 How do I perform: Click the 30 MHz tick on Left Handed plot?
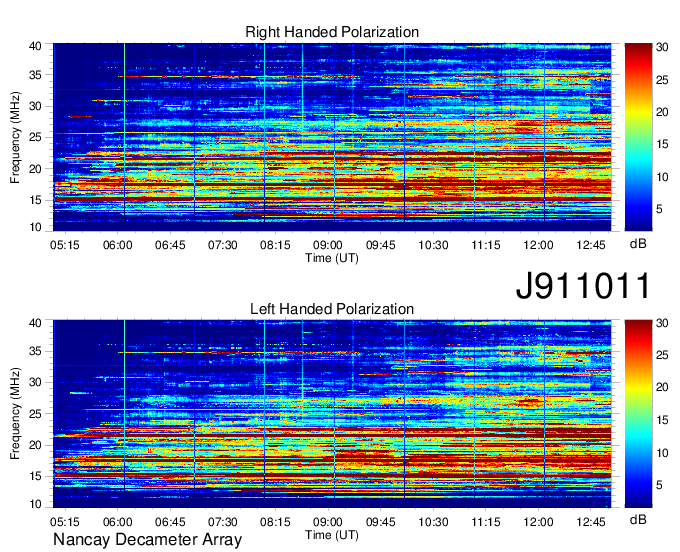[x=36, y=382]
